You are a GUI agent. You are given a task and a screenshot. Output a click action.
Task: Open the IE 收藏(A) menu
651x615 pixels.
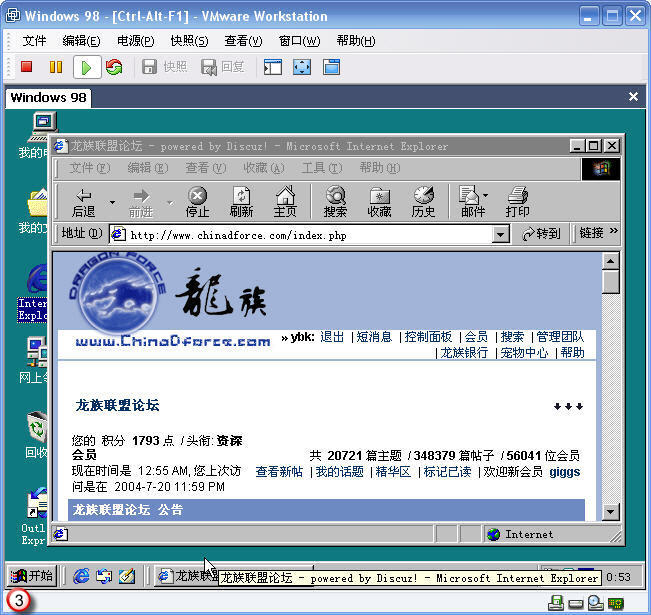[264, 168]
